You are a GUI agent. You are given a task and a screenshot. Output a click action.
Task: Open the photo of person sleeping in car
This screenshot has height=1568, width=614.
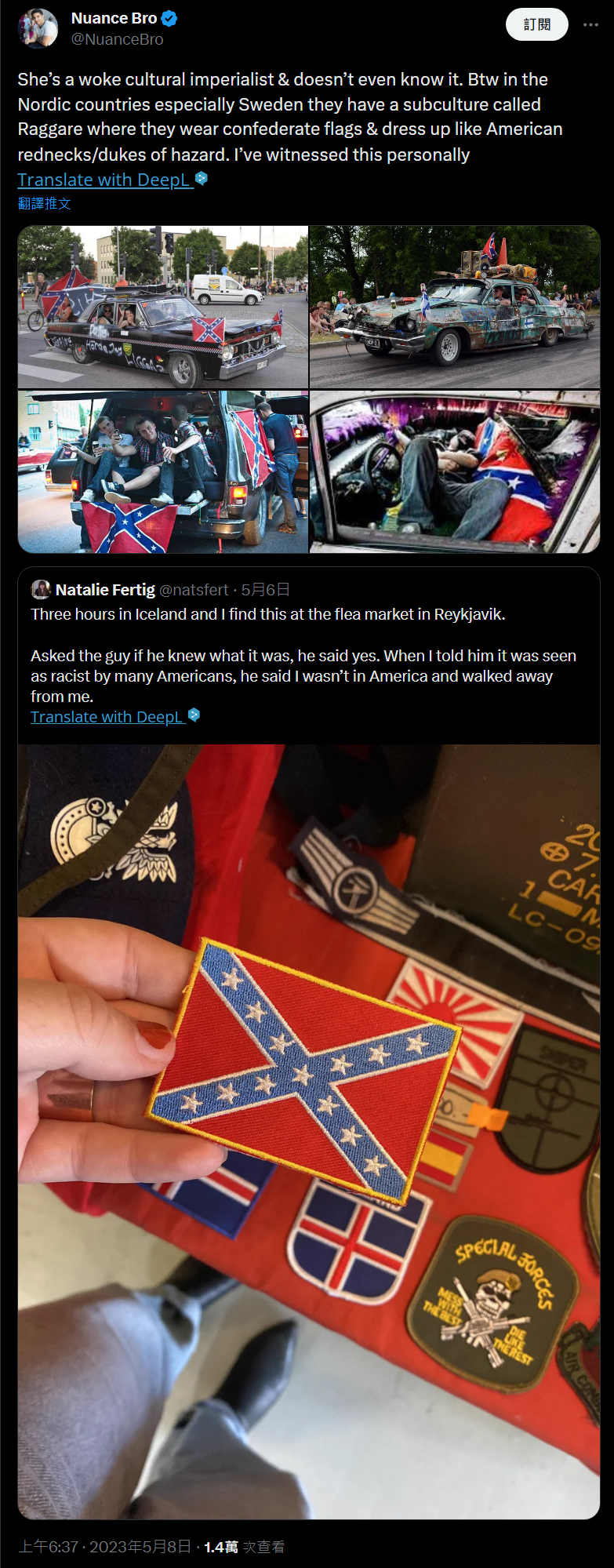(455, 472)
